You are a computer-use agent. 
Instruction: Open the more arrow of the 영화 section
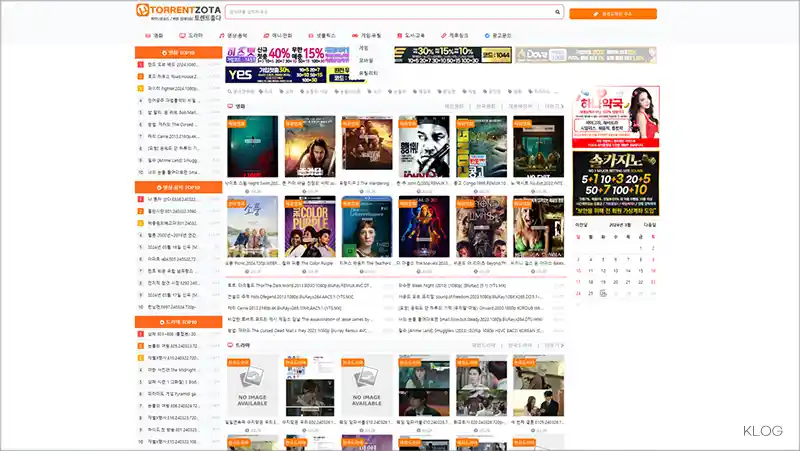[x=554, y=106]
